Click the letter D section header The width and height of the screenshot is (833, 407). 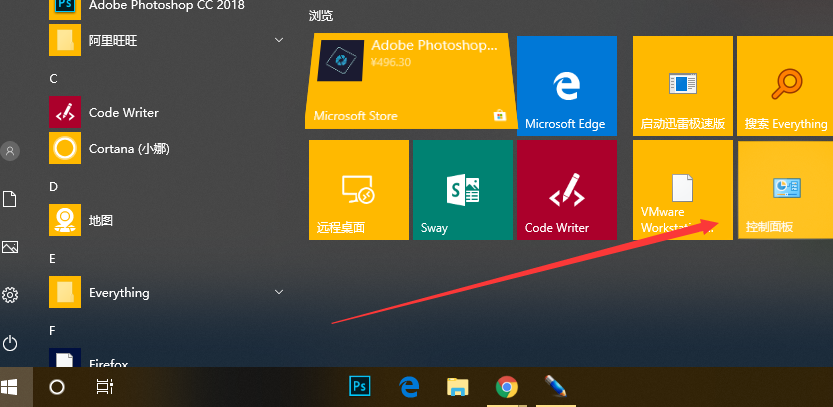[53, 186]
